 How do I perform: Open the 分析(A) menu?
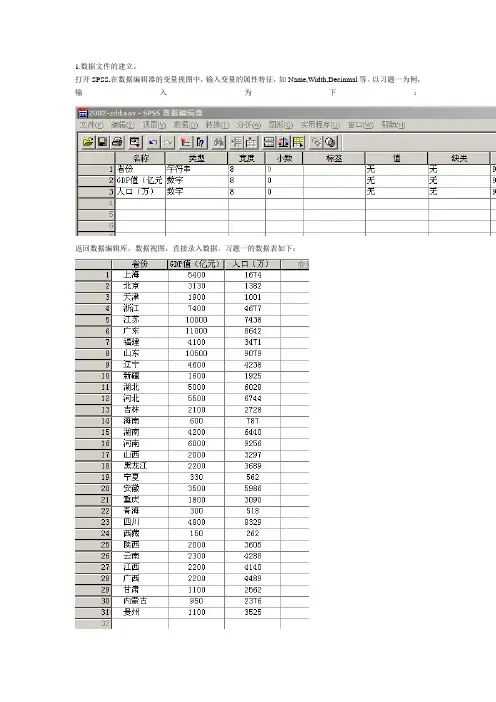click(249, 125)
